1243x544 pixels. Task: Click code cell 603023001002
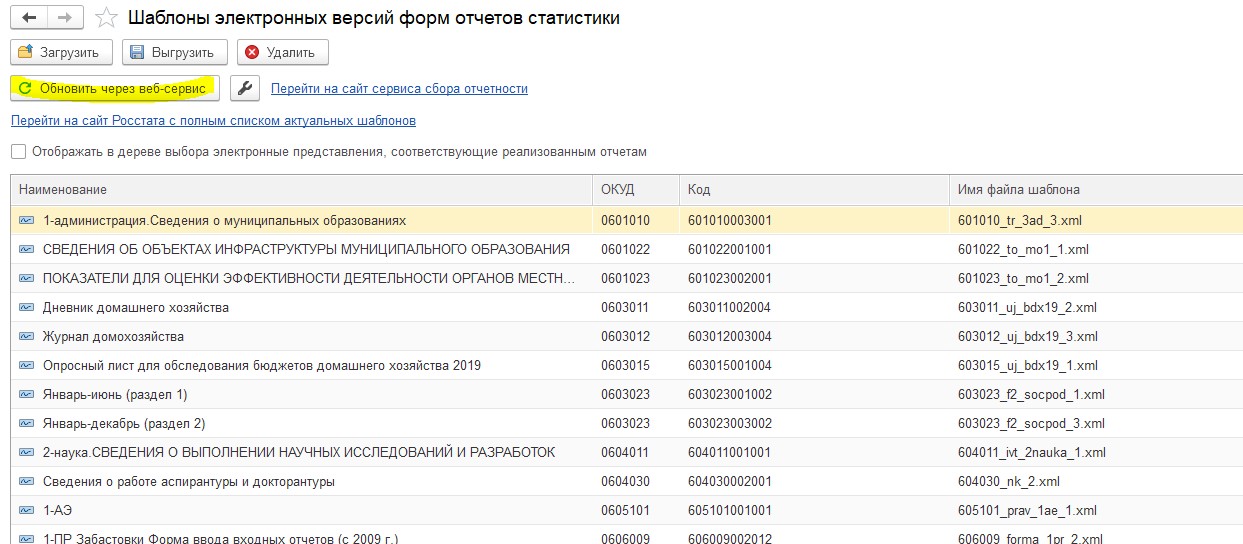(730, 394)
